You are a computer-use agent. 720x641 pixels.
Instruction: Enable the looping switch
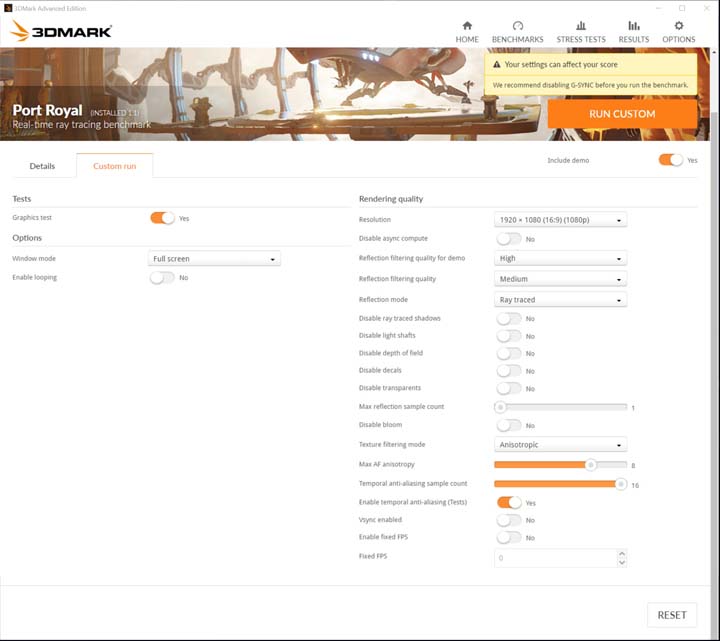pyautogui.click(x=162, y=277)
